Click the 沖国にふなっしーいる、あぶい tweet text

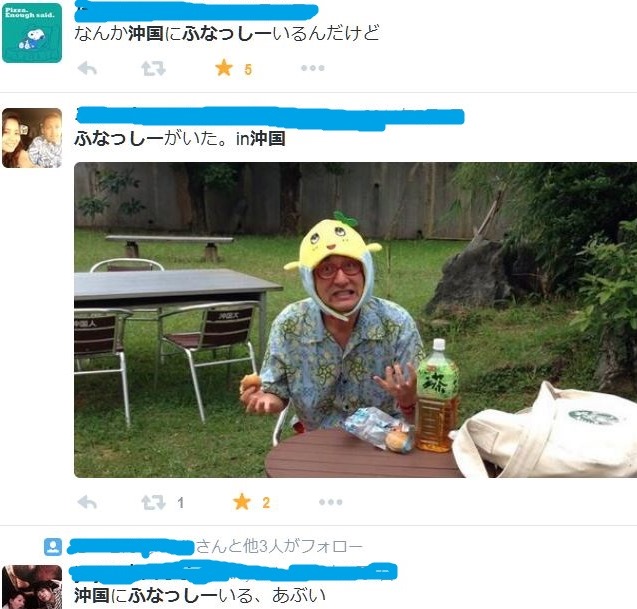coord(200,595)
